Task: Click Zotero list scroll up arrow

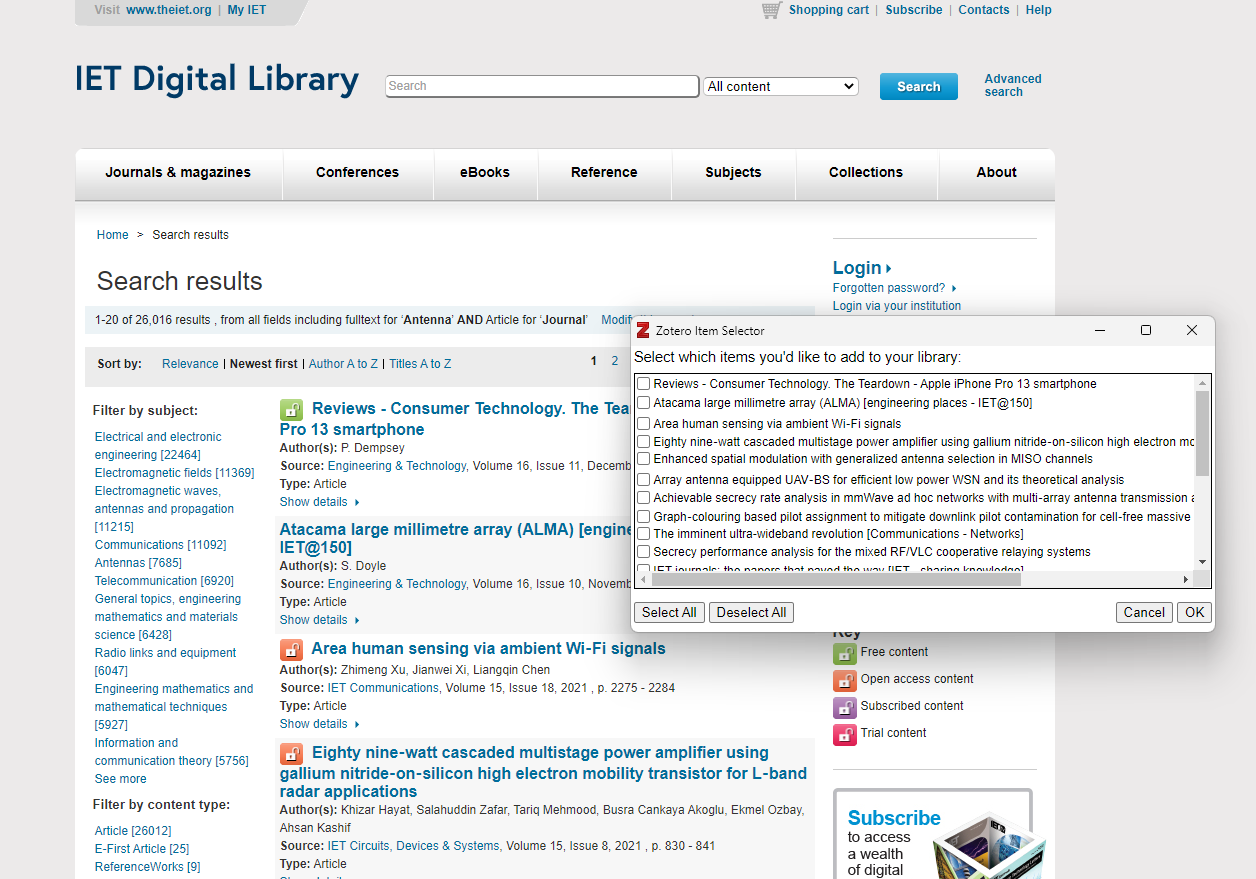Action: click(x=1202, y=383)
